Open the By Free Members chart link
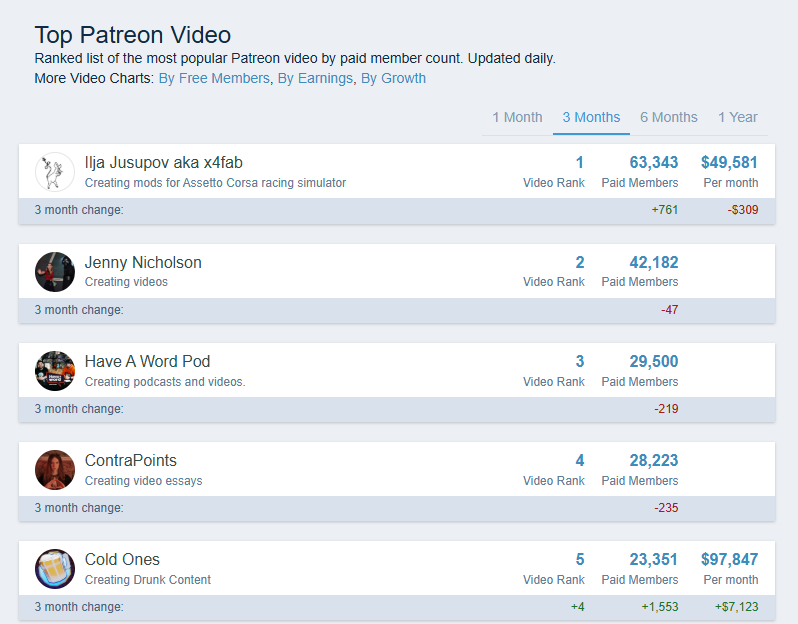 214,78
